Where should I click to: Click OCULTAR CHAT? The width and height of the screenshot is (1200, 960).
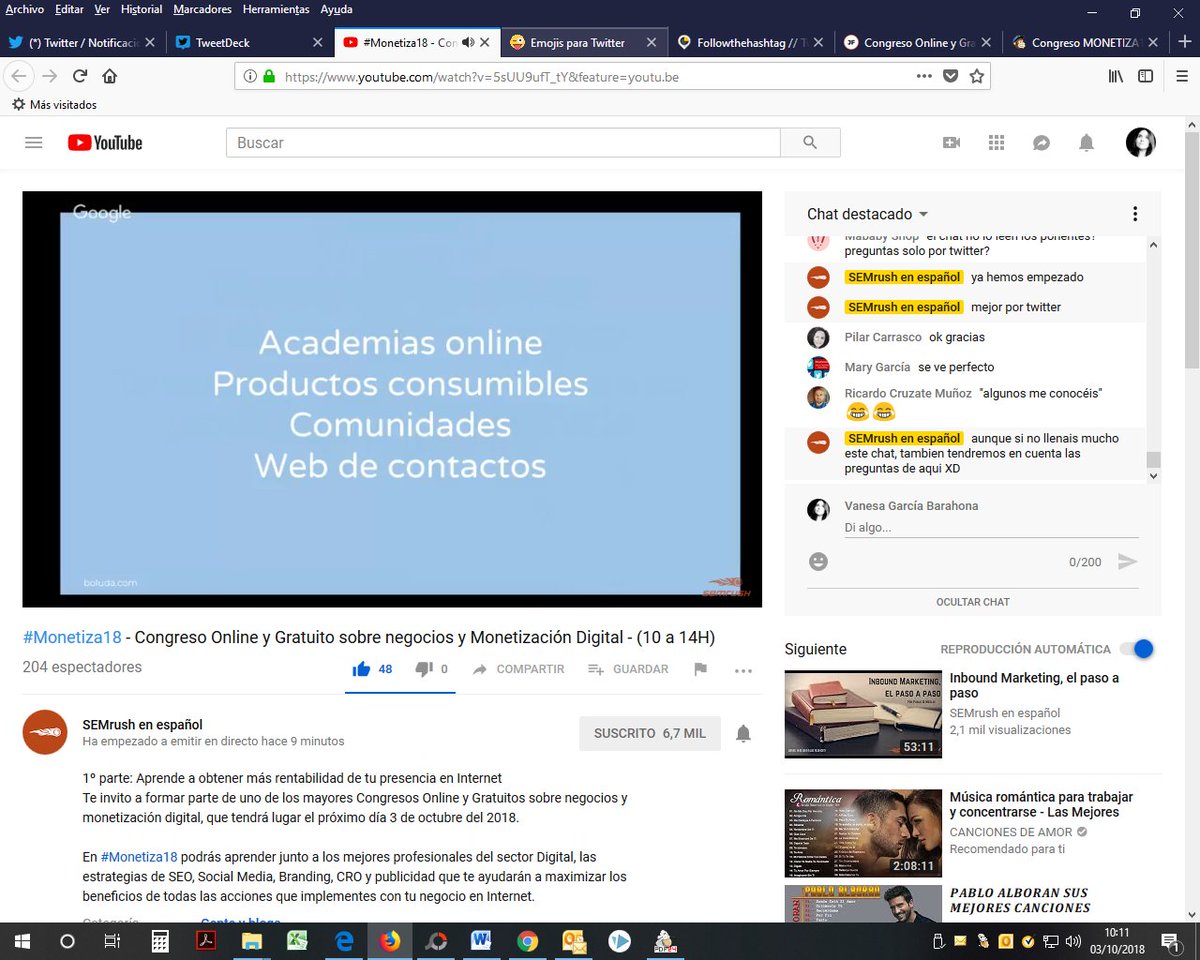pos(973,602)
